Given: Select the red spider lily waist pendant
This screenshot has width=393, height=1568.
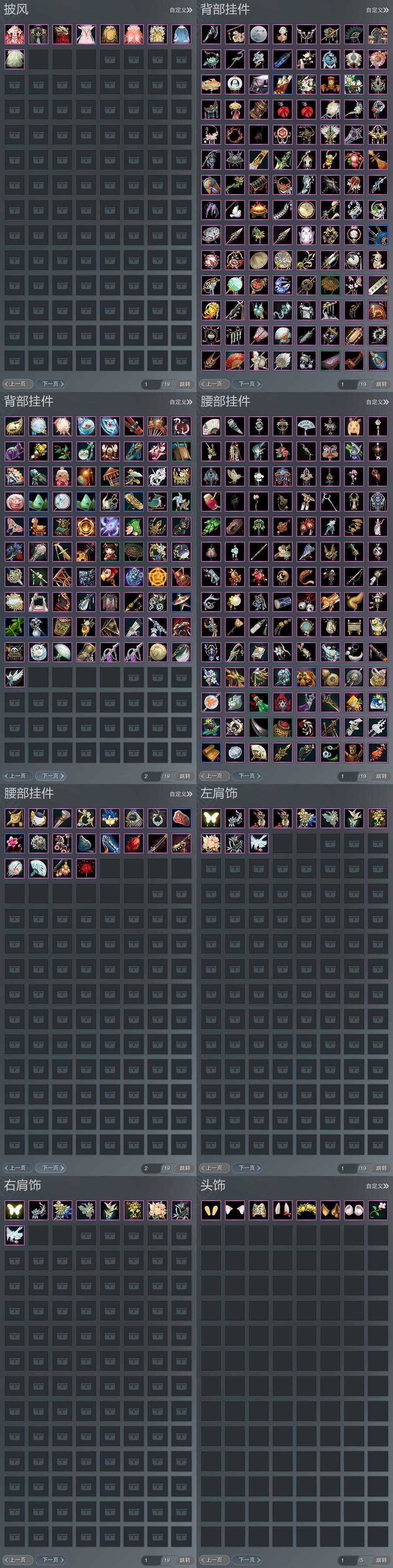Looking at the screenshot, I should 86,868.
